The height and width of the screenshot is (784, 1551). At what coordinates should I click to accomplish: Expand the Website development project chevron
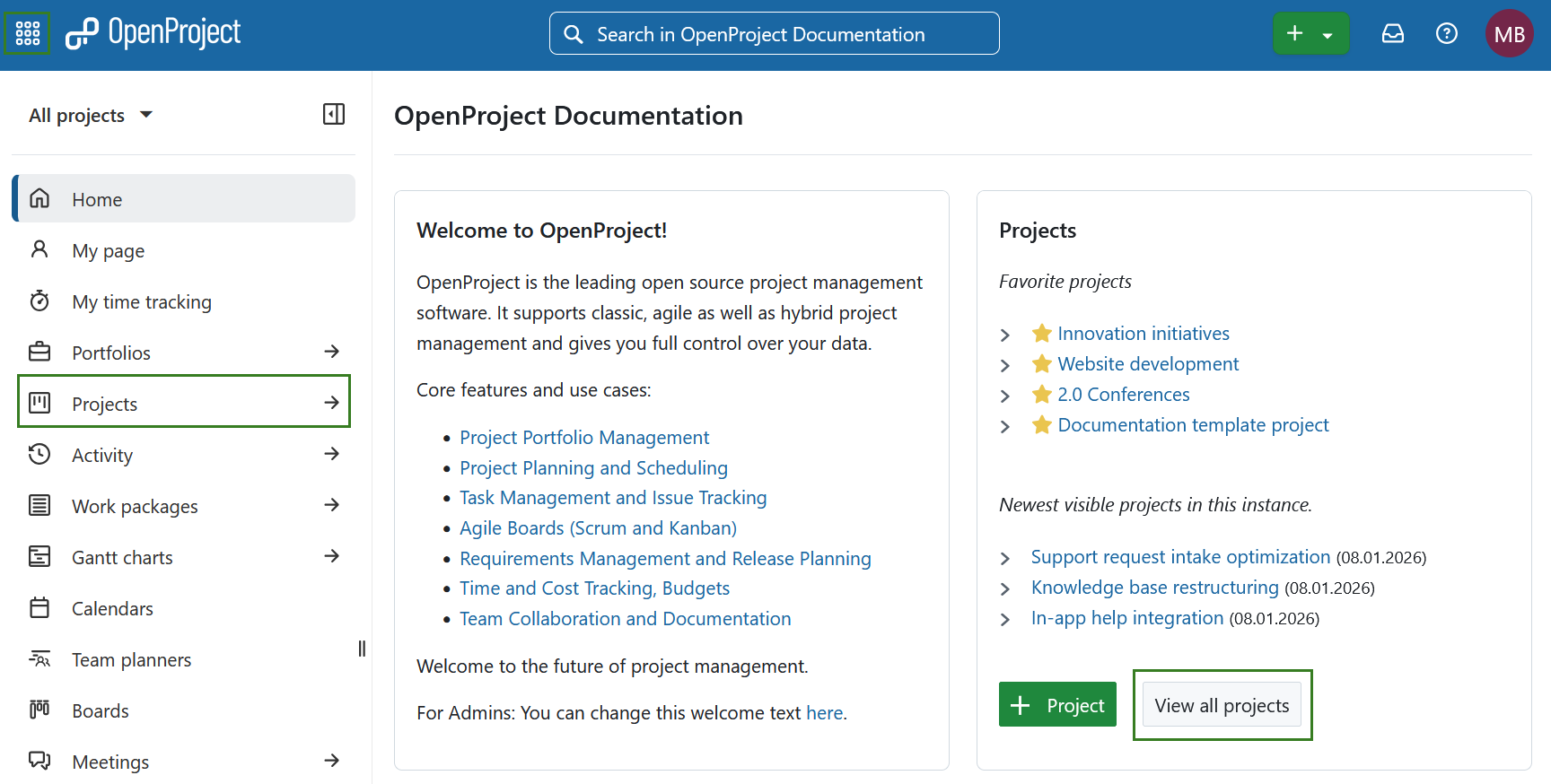(1005, 365)
